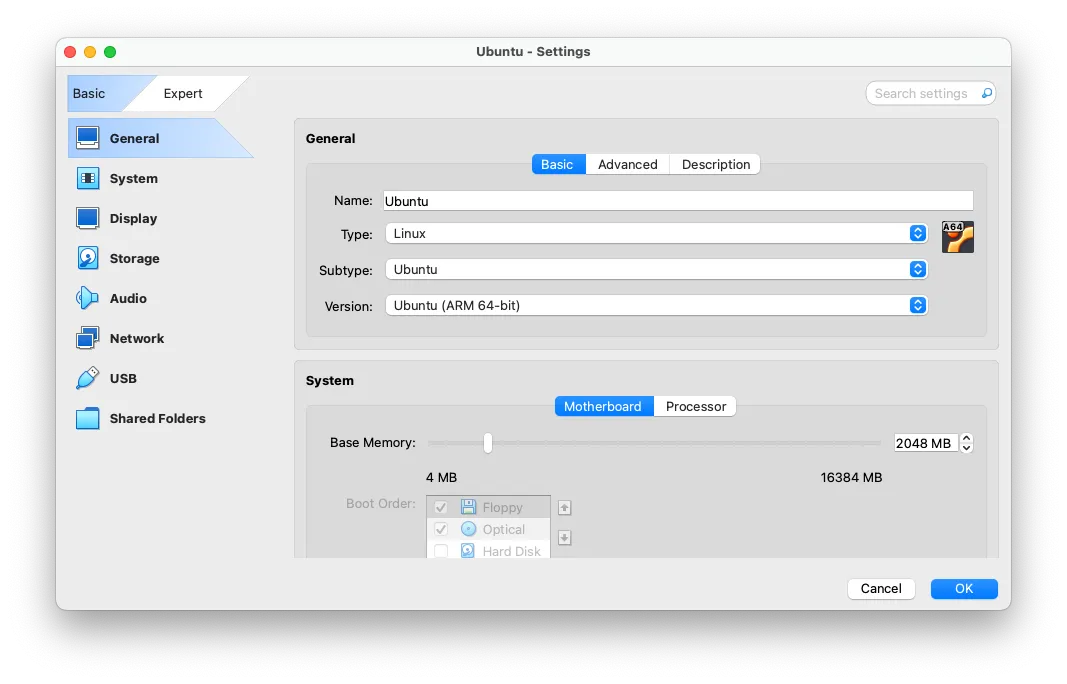The image size is (1067, 684).
Task: Toggle the Optical boot checkbox
Action: [x=441, y=530]
